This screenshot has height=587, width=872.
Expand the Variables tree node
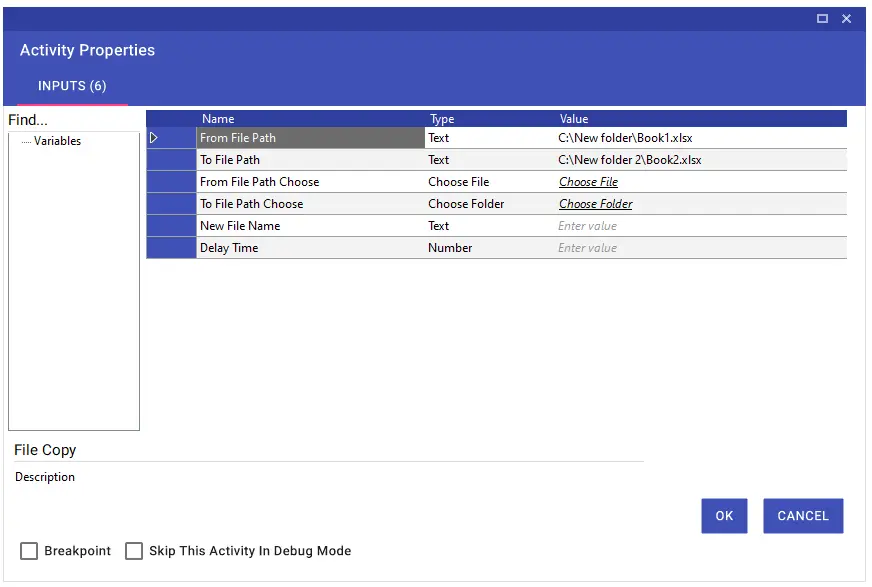[57, 141]
